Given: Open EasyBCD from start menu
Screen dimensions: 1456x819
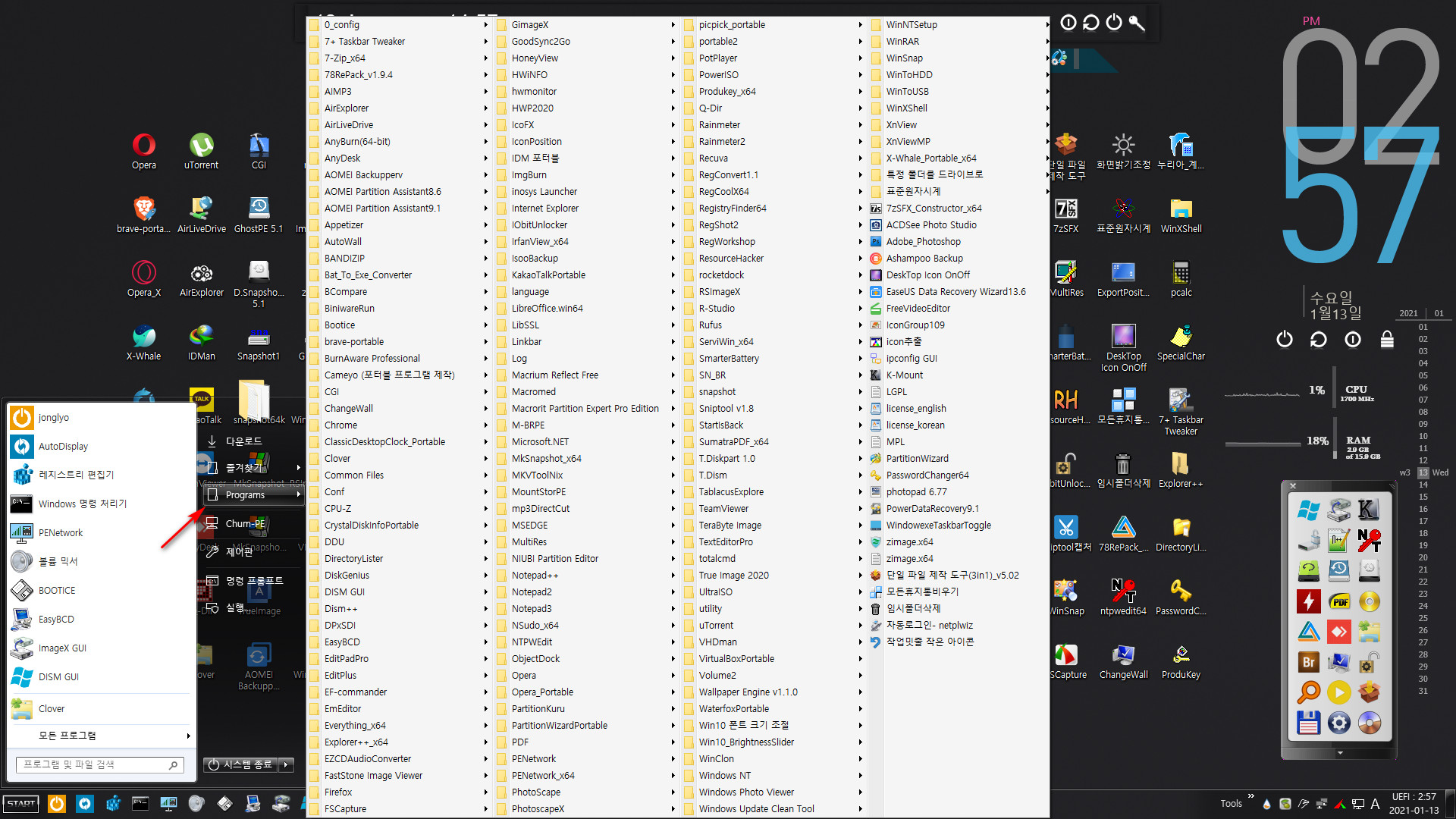Looking at the screenshot, I should pos(102,620).
